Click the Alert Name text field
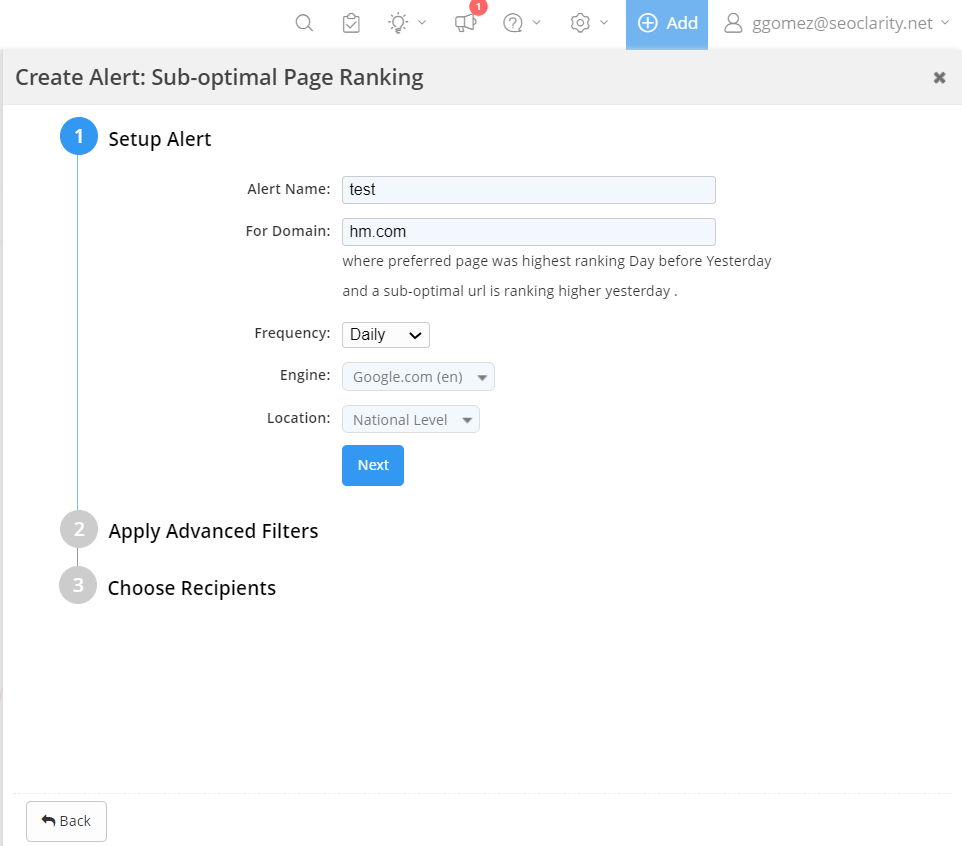 [x=528, y=190]
